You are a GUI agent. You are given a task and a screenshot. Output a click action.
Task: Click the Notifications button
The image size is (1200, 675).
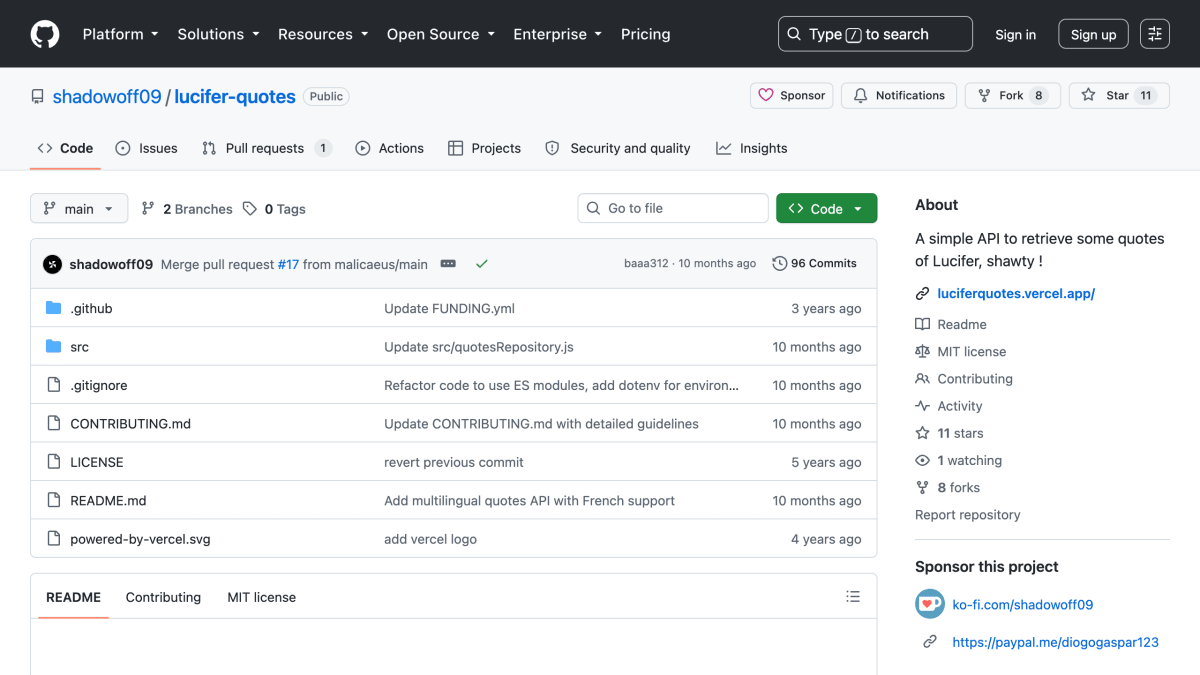tap(899, 95)
